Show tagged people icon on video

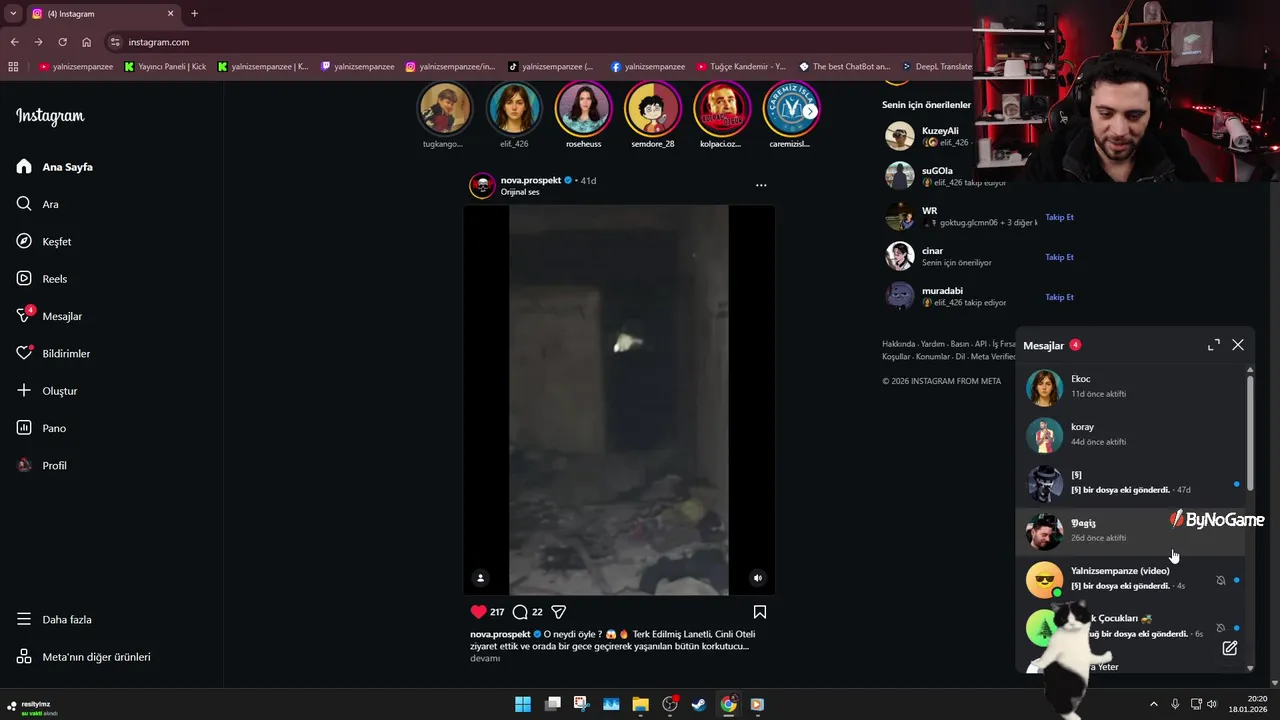pyautogui.click(x=481, y=578)
